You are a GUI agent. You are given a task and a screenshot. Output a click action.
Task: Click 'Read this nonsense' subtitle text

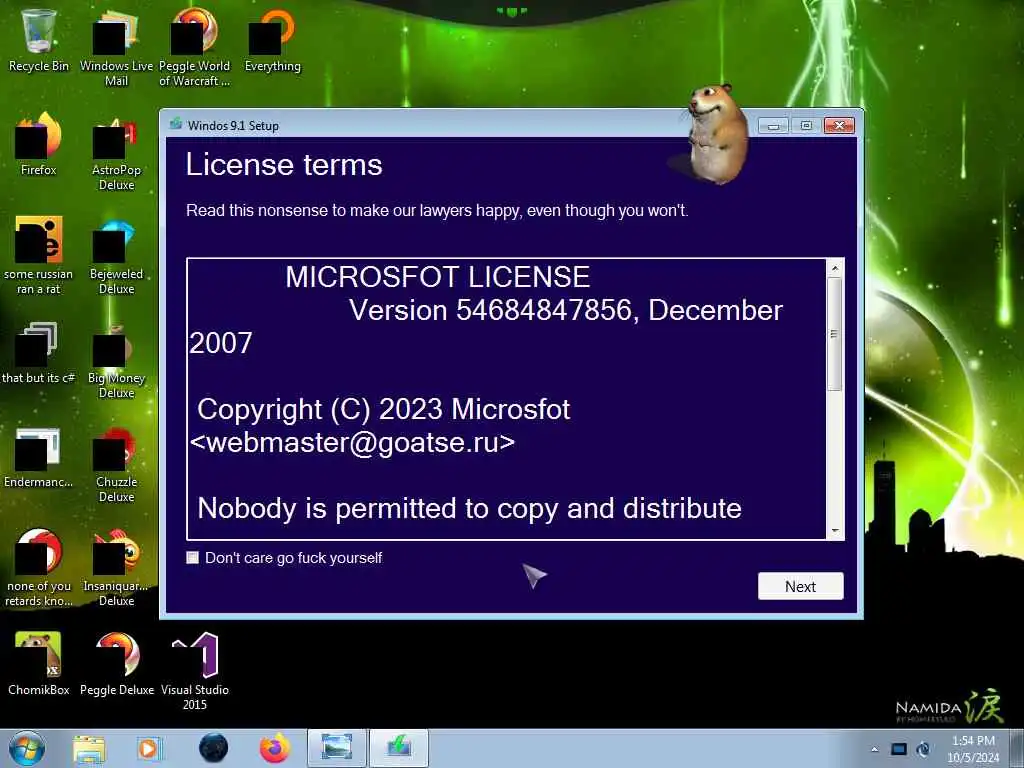437,210
